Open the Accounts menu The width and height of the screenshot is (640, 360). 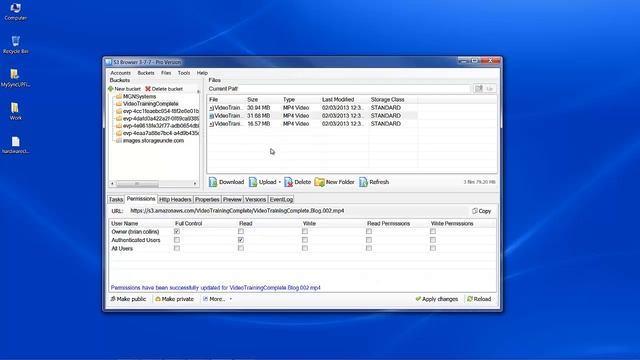point(121,73)
